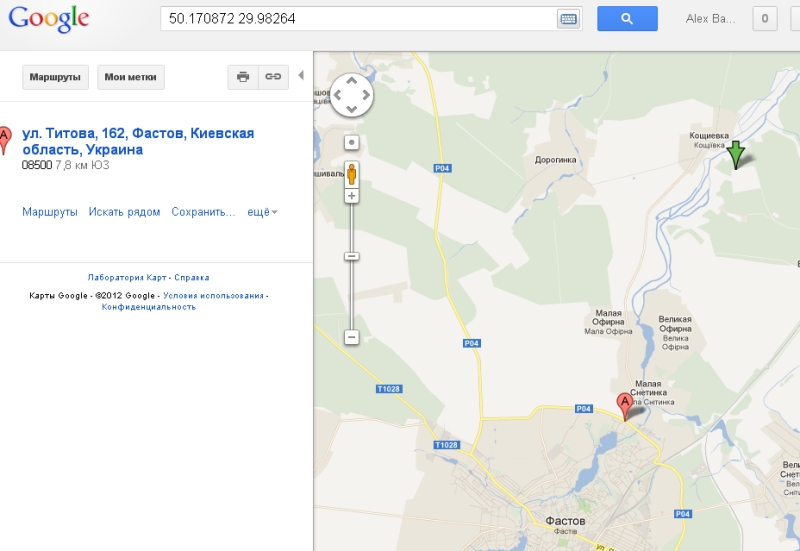
Task: Open the on-screen keyboard icon
Action: click(x=568, y=19)
